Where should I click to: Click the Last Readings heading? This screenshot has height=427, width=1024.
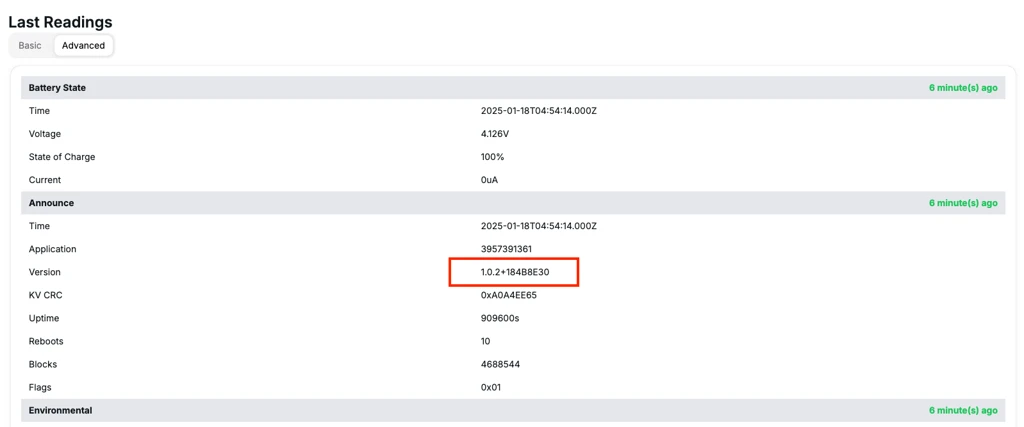point(60,22)
